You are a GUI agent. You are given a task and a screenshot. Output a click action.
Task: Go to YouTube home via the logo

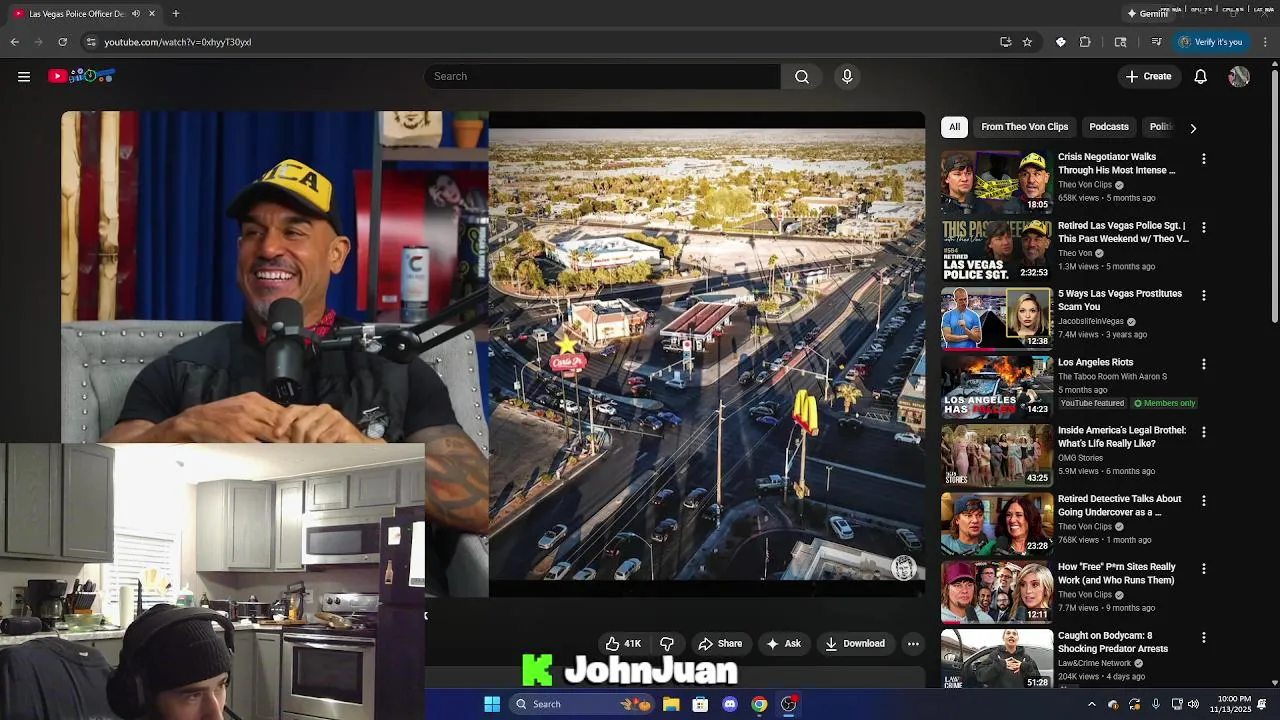tap(81, 76)
